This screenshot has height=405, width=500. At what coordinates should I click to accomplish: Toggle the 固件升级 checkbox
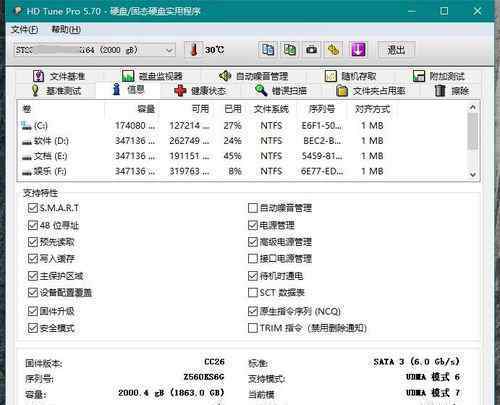pyautogui.click(x=32, y=311)
